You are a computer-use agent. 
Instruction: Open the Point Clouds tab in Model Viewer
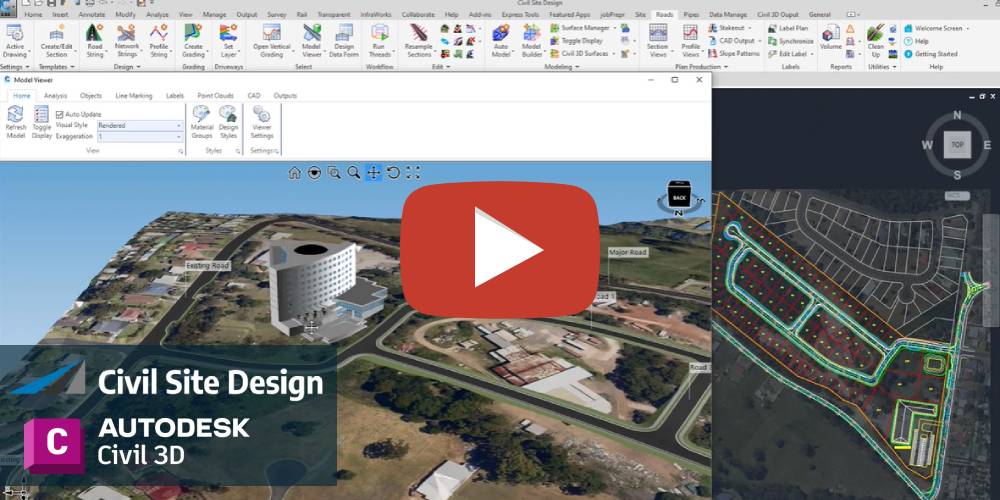(x=216, y=96)
